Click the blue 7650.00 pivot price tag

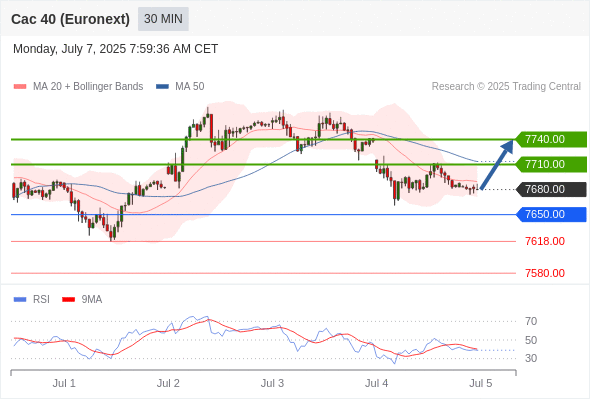click(x=551, y=214)
